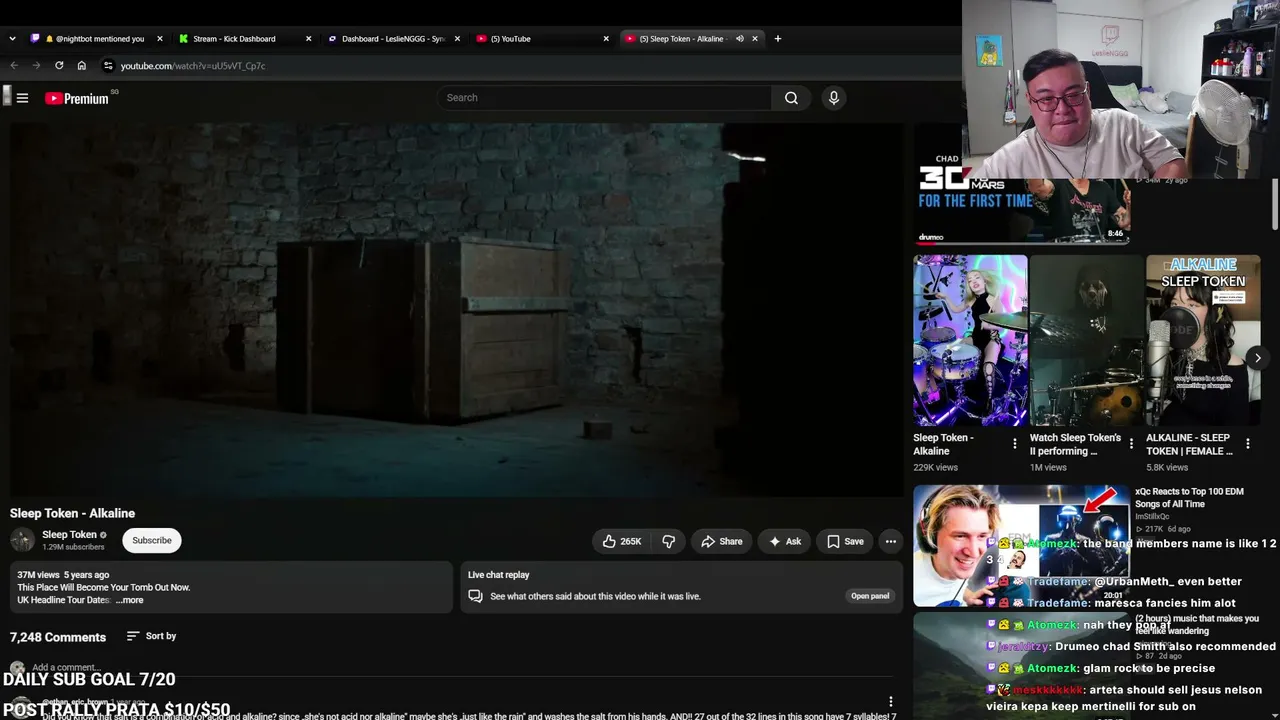Switch to the nightbot mentioned you tab
The image size is (1280, 720).
(x=99, y=39)
